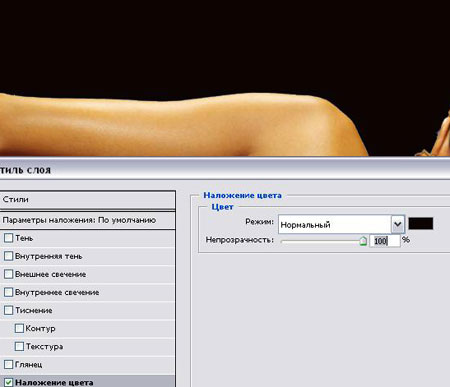The image size is (450, 387).
Task: Click the Непрозрачность: label
Action: [239, 240]
